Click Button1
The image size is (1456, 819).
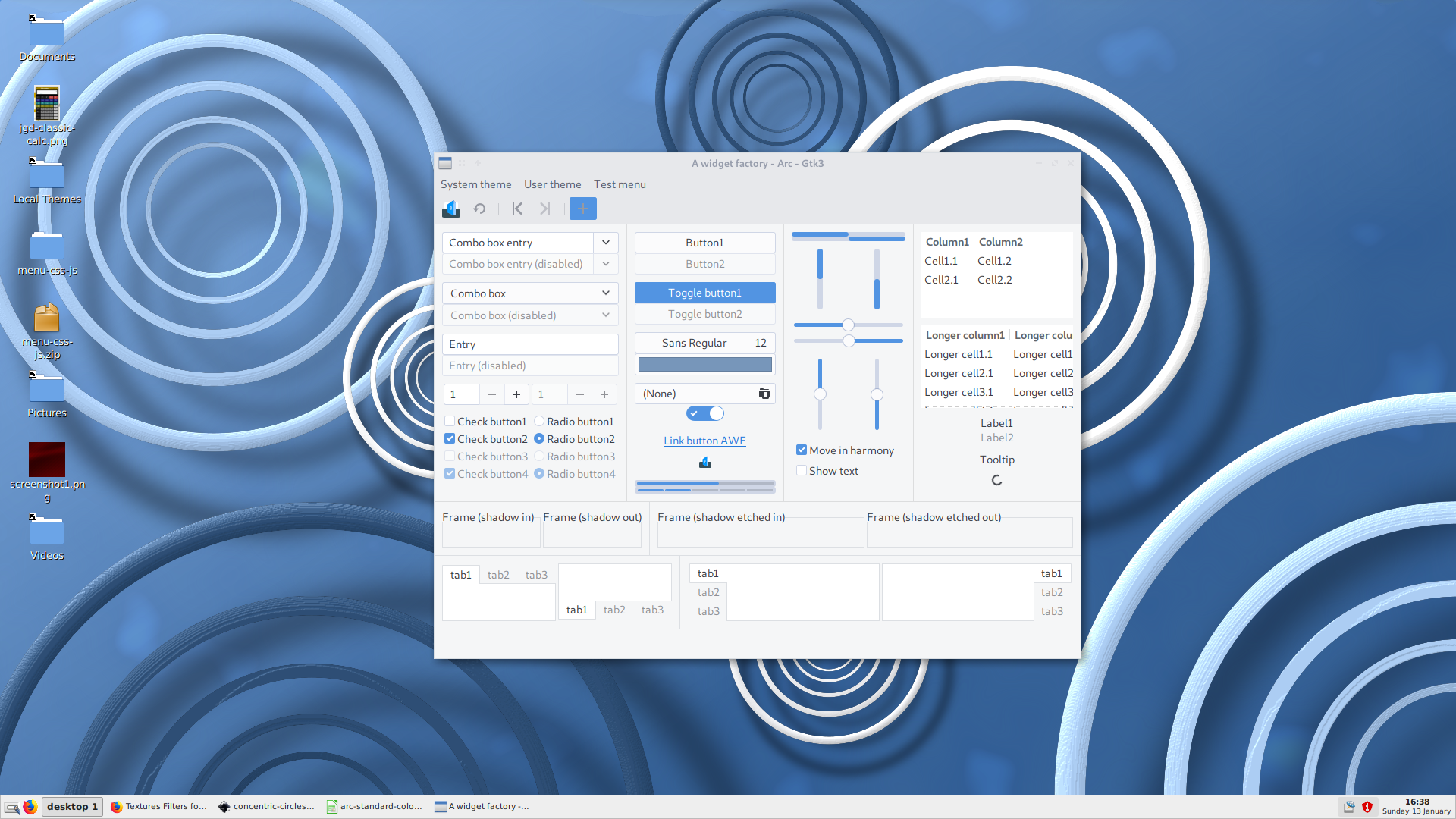[704, 243]
